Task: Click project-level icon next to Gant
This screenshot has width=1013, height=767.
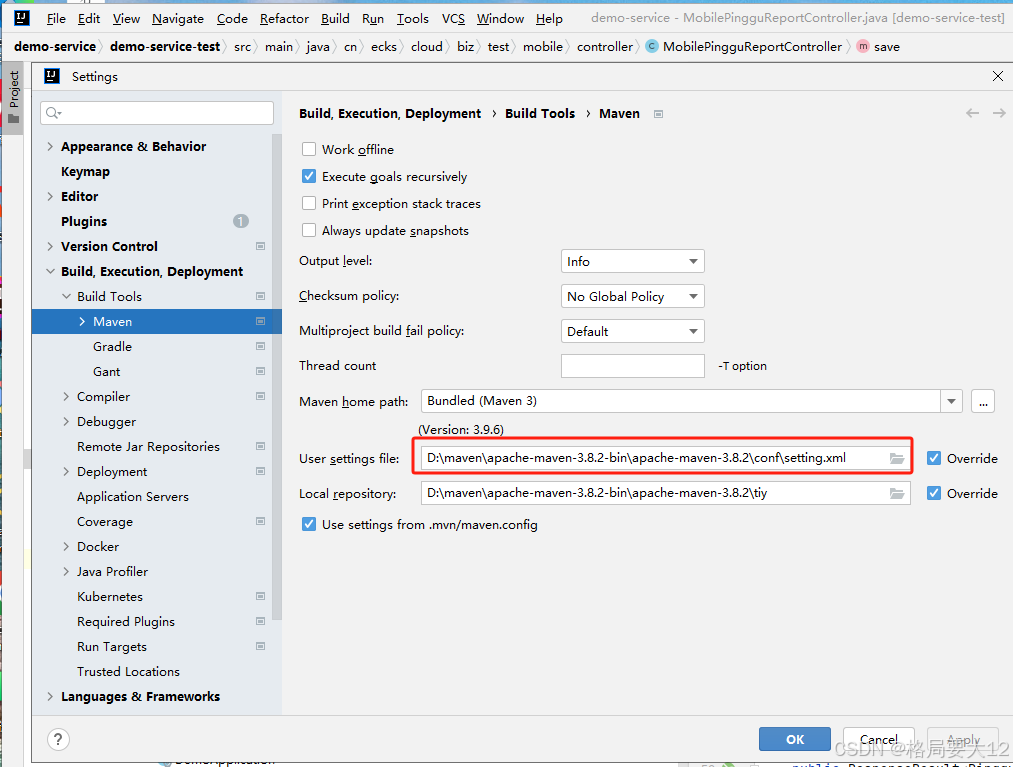Action: pyautogui.click(x=260, y=371)
